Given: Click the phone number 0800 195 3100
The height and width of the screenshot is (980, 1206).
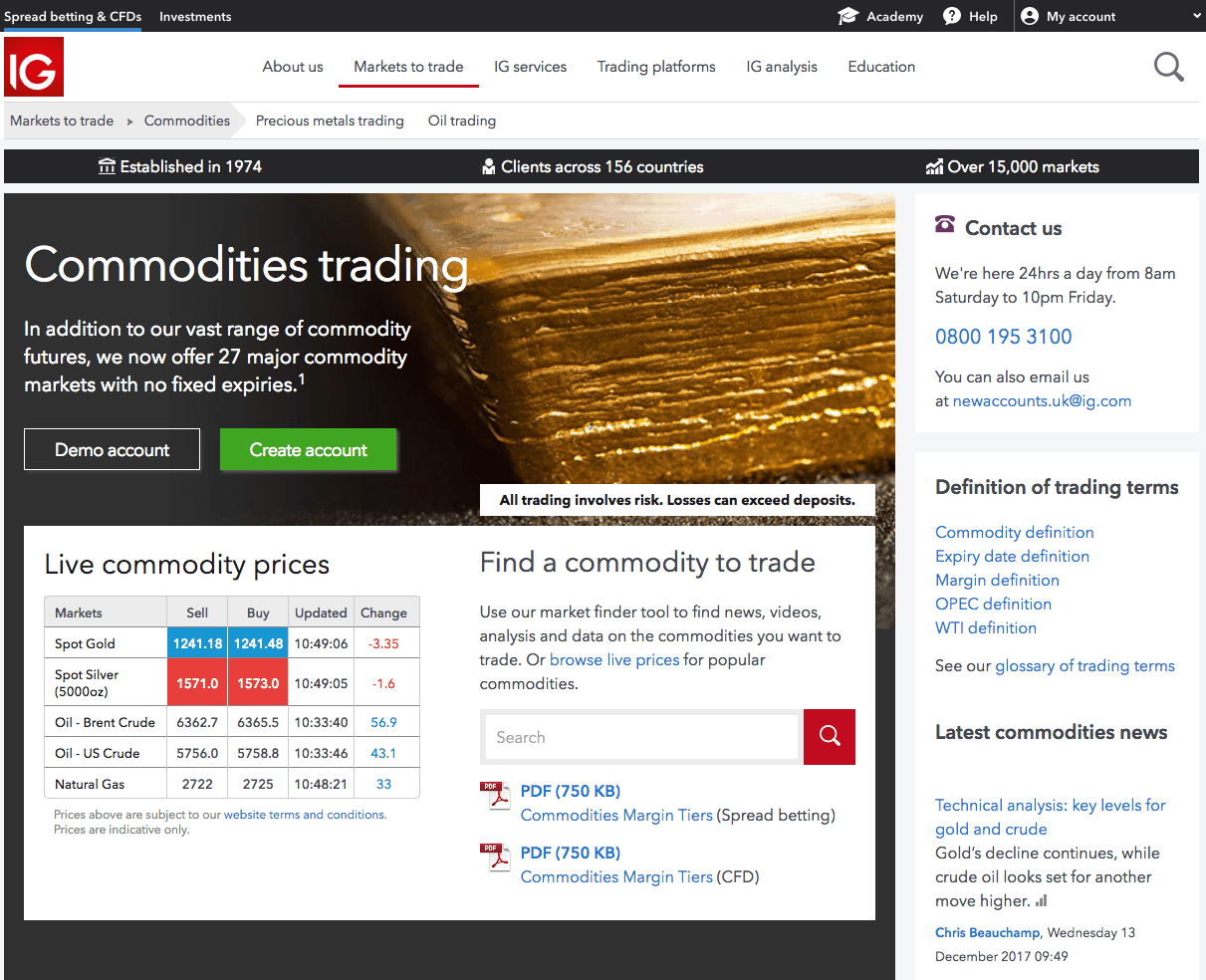Looking at the screenshot, I should click(1004, 337).
